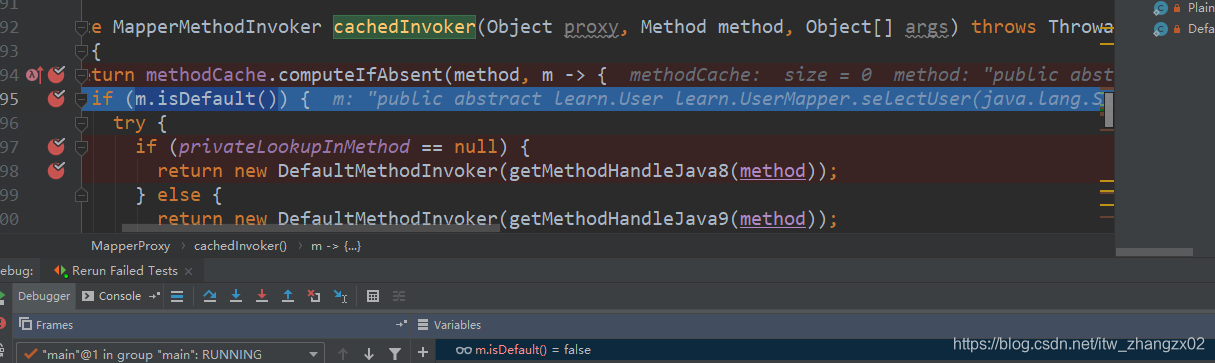Click the restore layout pin beside Console tab
1215x363 pixels.
tap(154, 296)
